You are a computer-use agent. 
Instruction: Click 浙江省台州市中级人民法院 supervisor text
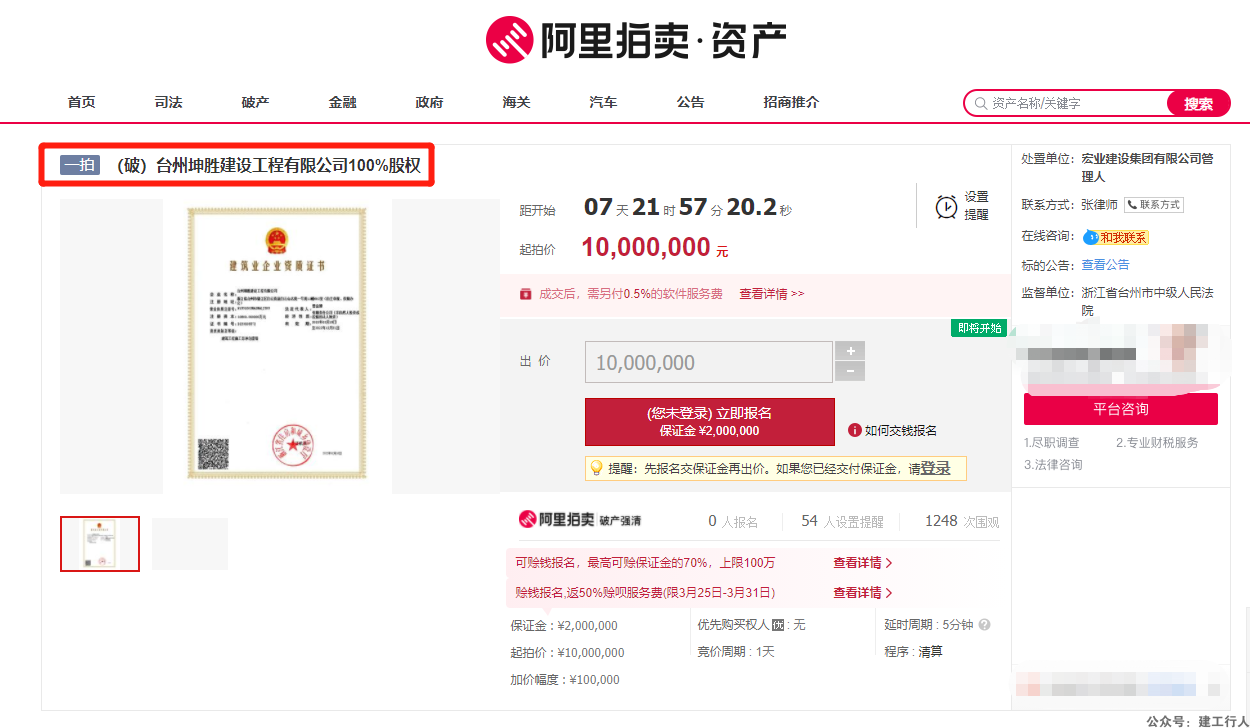point(1148,302)
